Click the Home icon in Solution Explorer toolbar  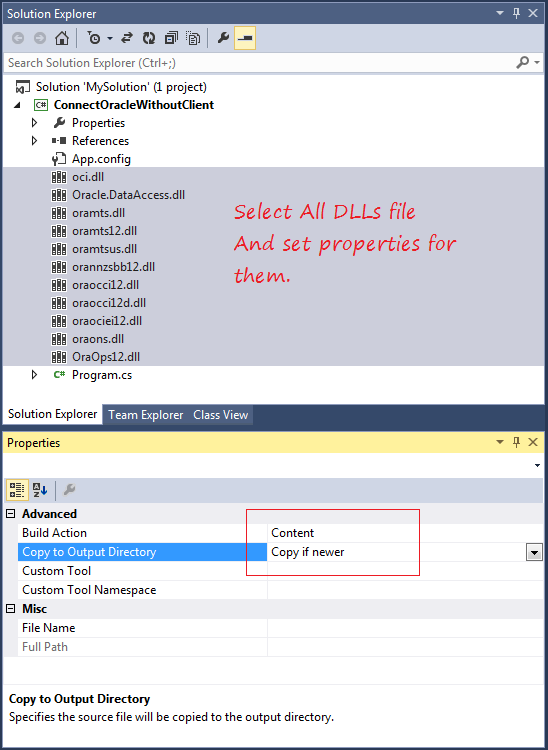[62, 38]
